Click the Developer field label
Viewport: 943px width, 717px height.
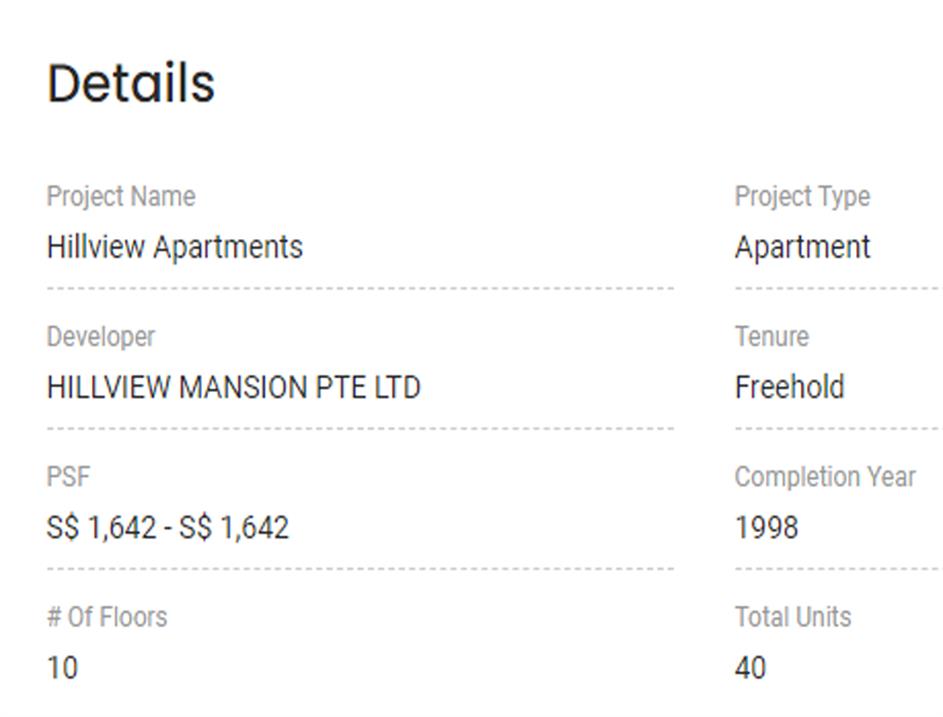101,336
